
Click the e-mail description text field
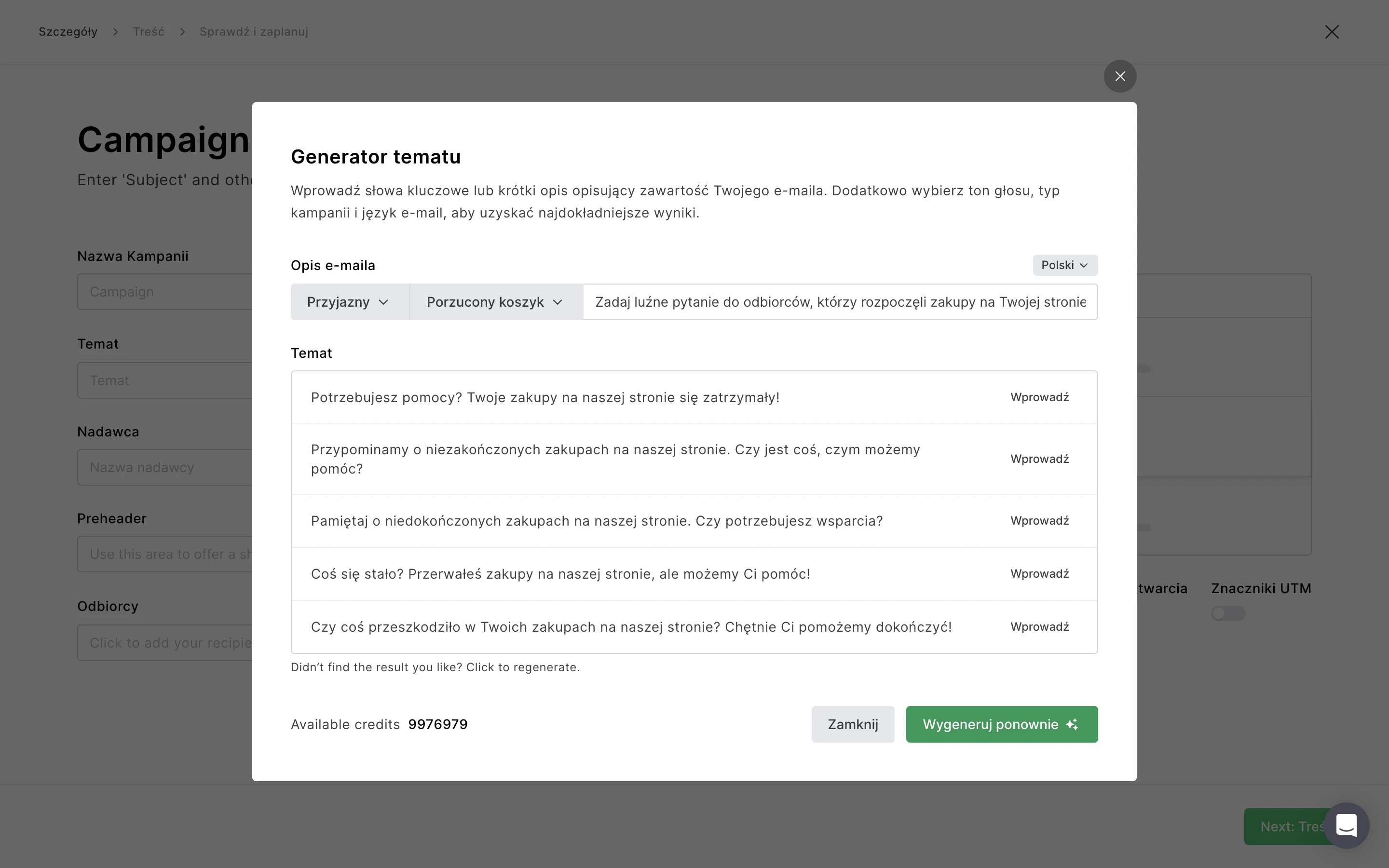click(840, 302)
